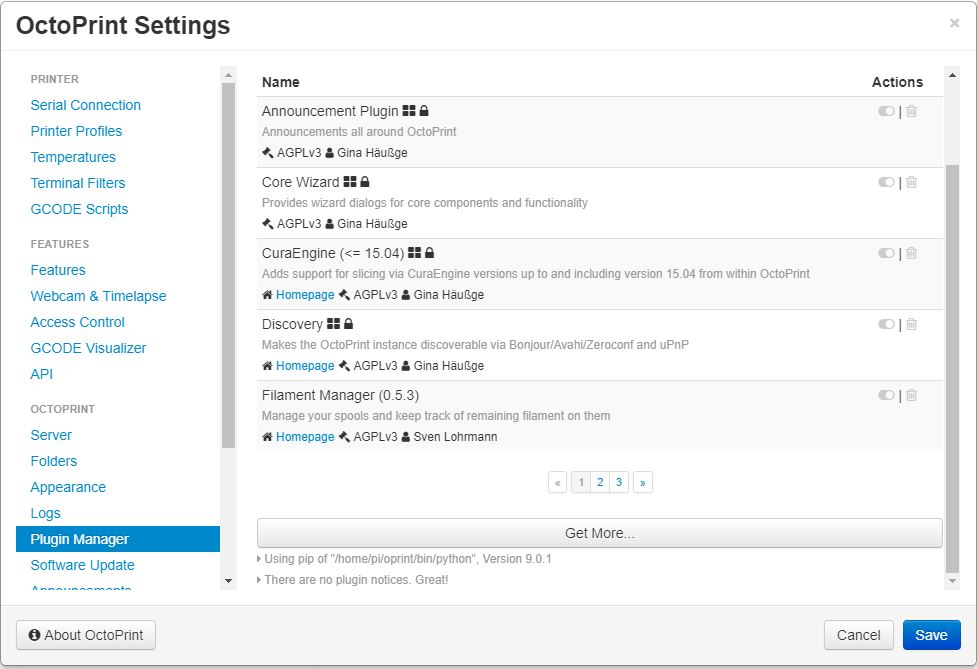Toggle the CuraEngine plugin enable switch
Image resolution: width=977 pixels, height=669 pixels.
(886, 253)
